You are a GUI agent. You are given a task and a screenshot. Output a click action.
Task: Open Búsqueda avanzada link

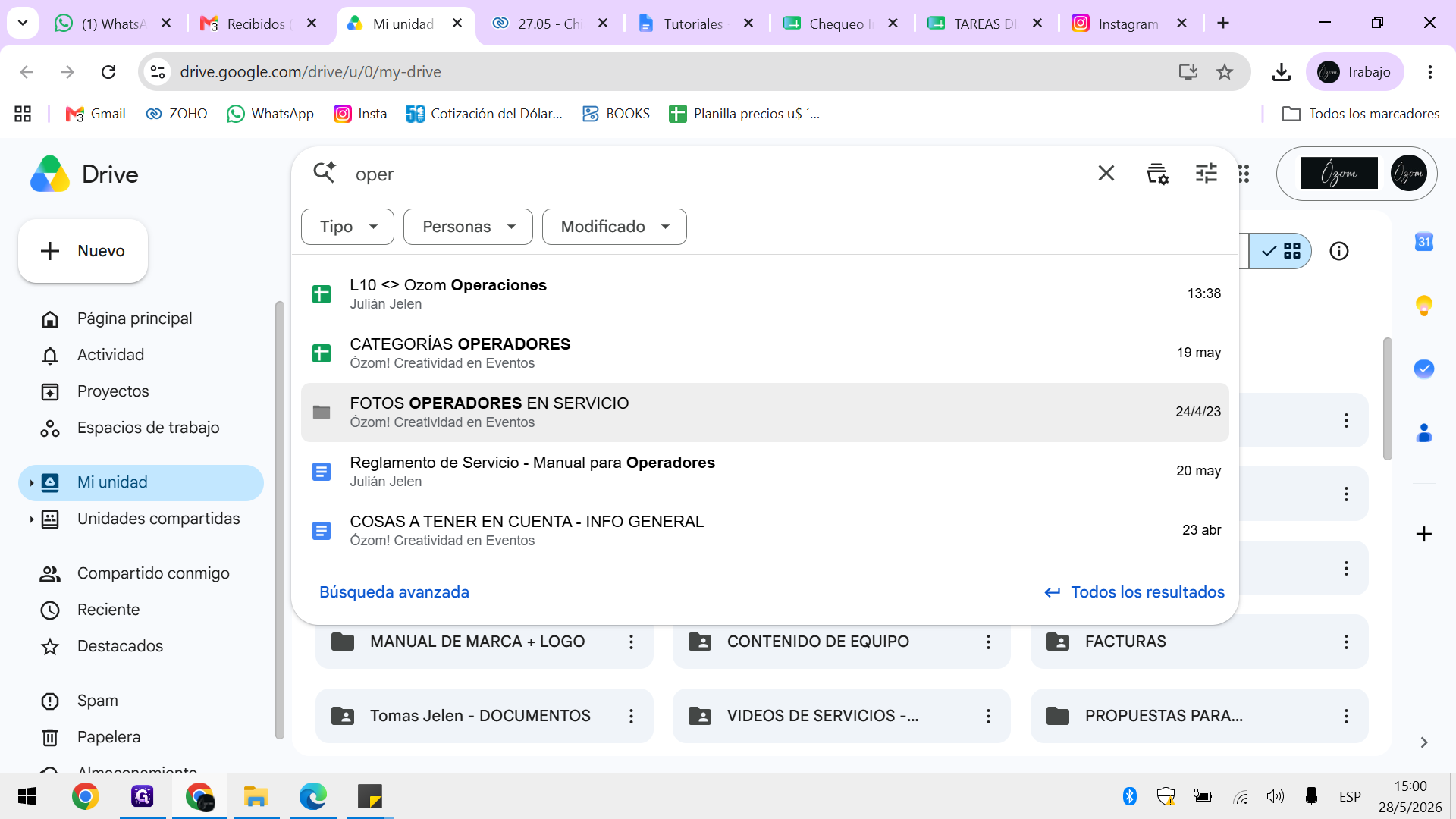[x=394, y=592]
